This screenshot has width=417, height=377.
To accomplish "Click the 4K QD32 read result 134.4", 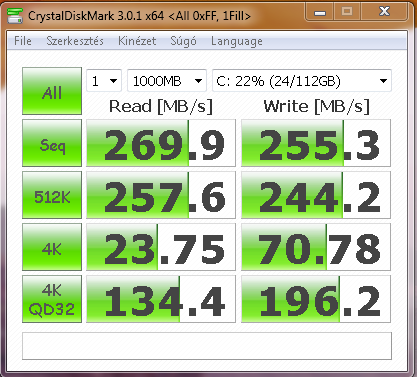I will click(x=161, y=299).
